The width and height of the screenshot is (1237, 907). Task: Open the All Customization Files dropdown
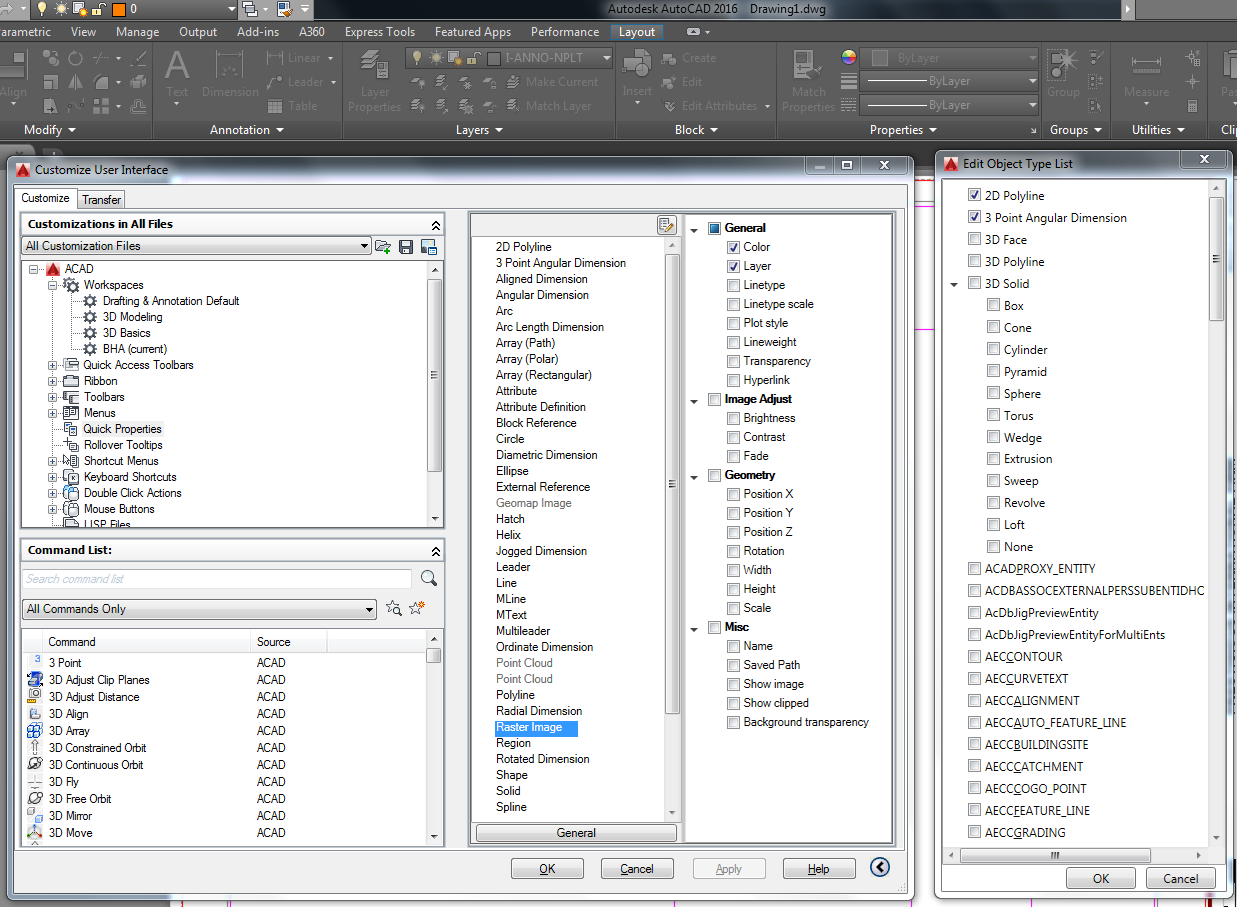point(365,245)
